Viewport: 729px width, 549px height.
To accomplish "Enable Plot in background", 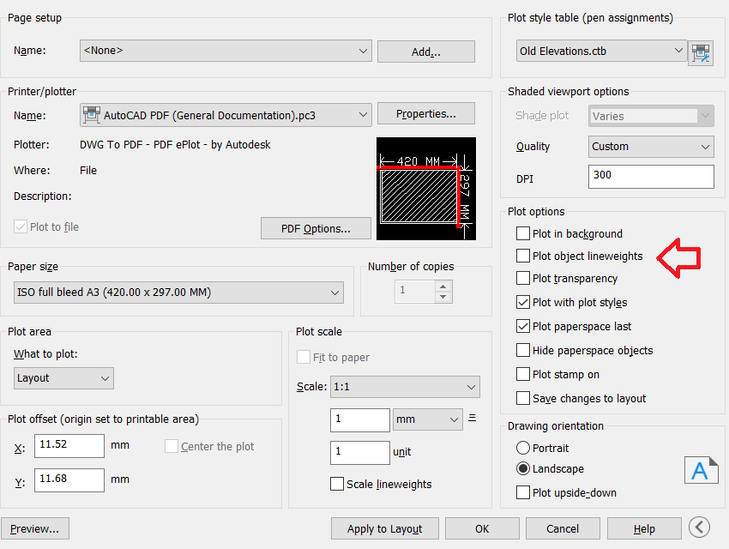I will (x=523, y=233).
